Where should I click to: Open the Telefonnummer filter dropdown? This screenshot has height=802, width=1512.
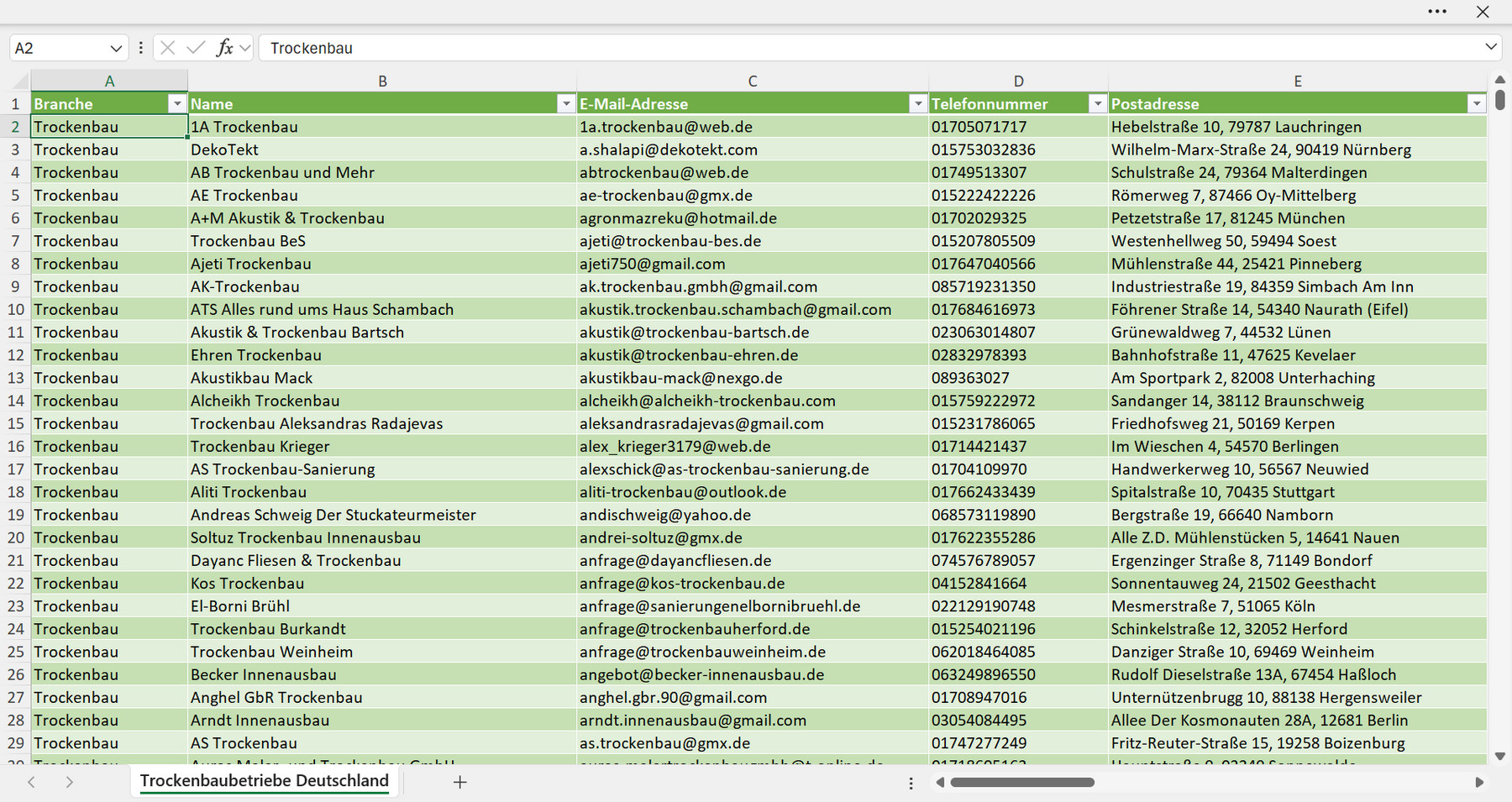[1097, 103]
